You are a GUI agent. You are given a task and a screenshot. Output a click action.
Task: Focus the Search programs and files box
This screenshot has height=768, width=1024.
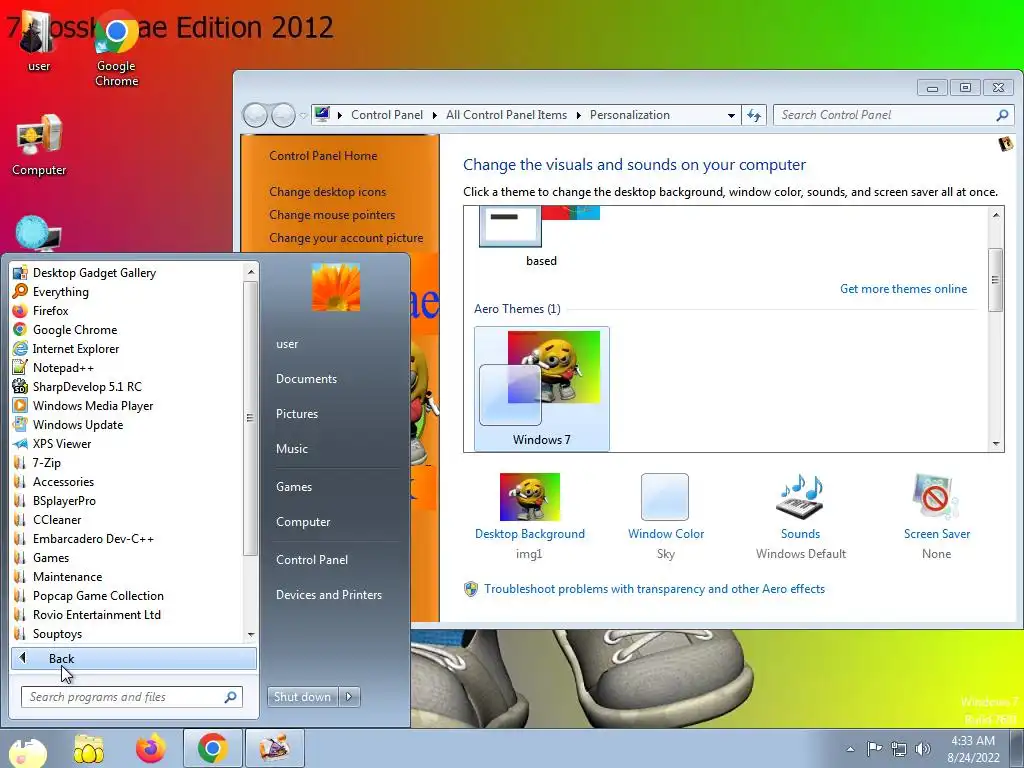pyautogui.click(x=131, y=697)
